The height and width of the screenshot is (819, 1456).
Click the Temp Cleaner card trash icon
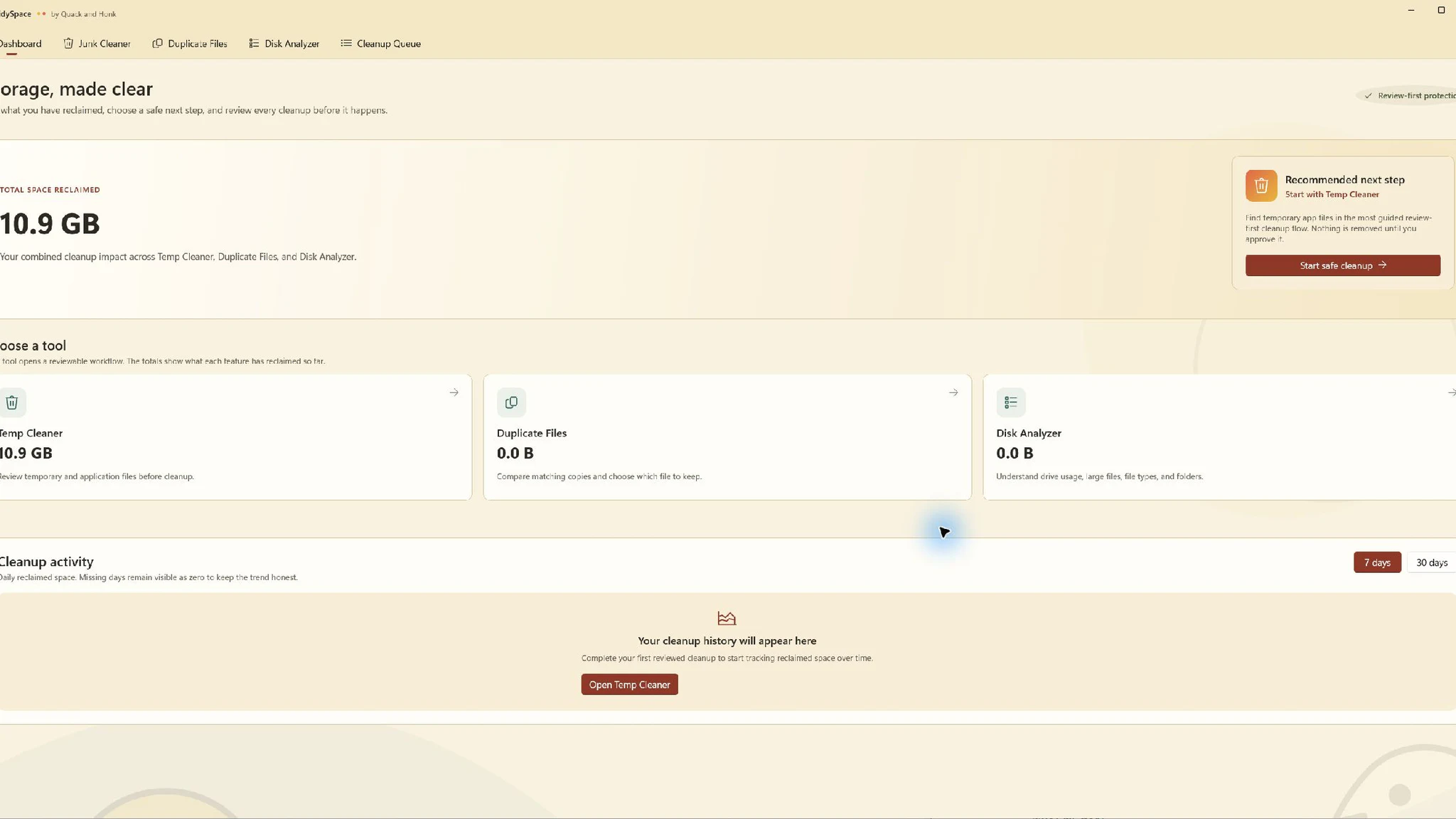pyautogui.click(x=11, y=402)
